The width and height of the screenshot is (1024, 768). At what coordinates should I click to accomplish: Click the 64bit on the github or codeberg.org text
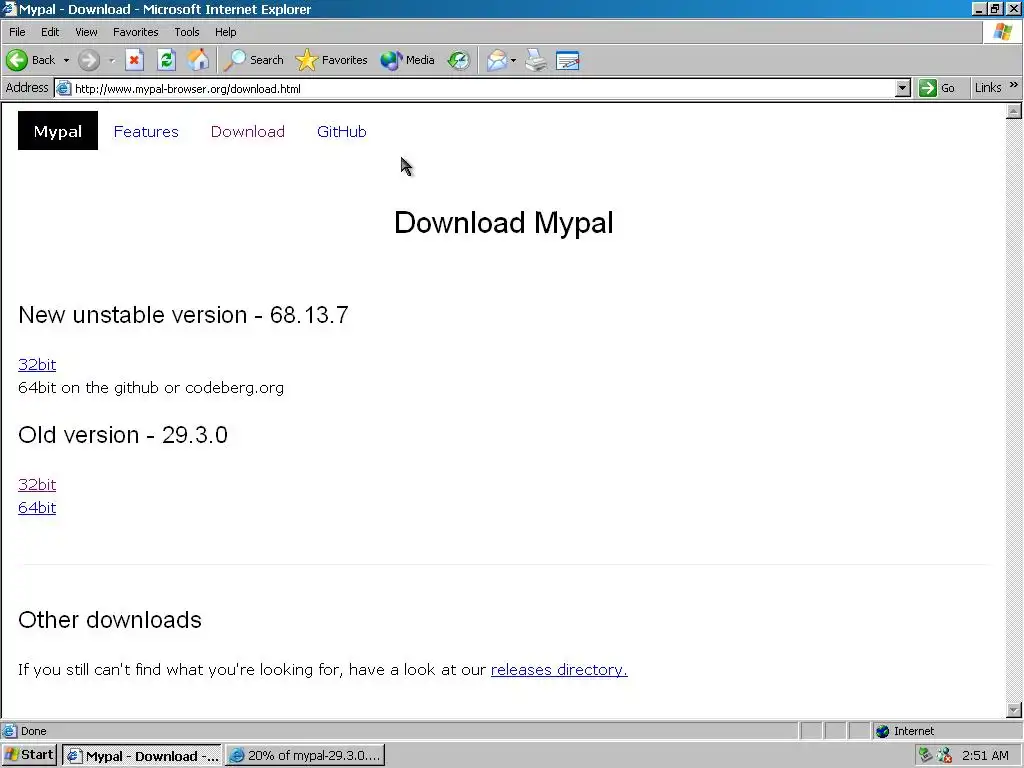[x=151, y=388]
